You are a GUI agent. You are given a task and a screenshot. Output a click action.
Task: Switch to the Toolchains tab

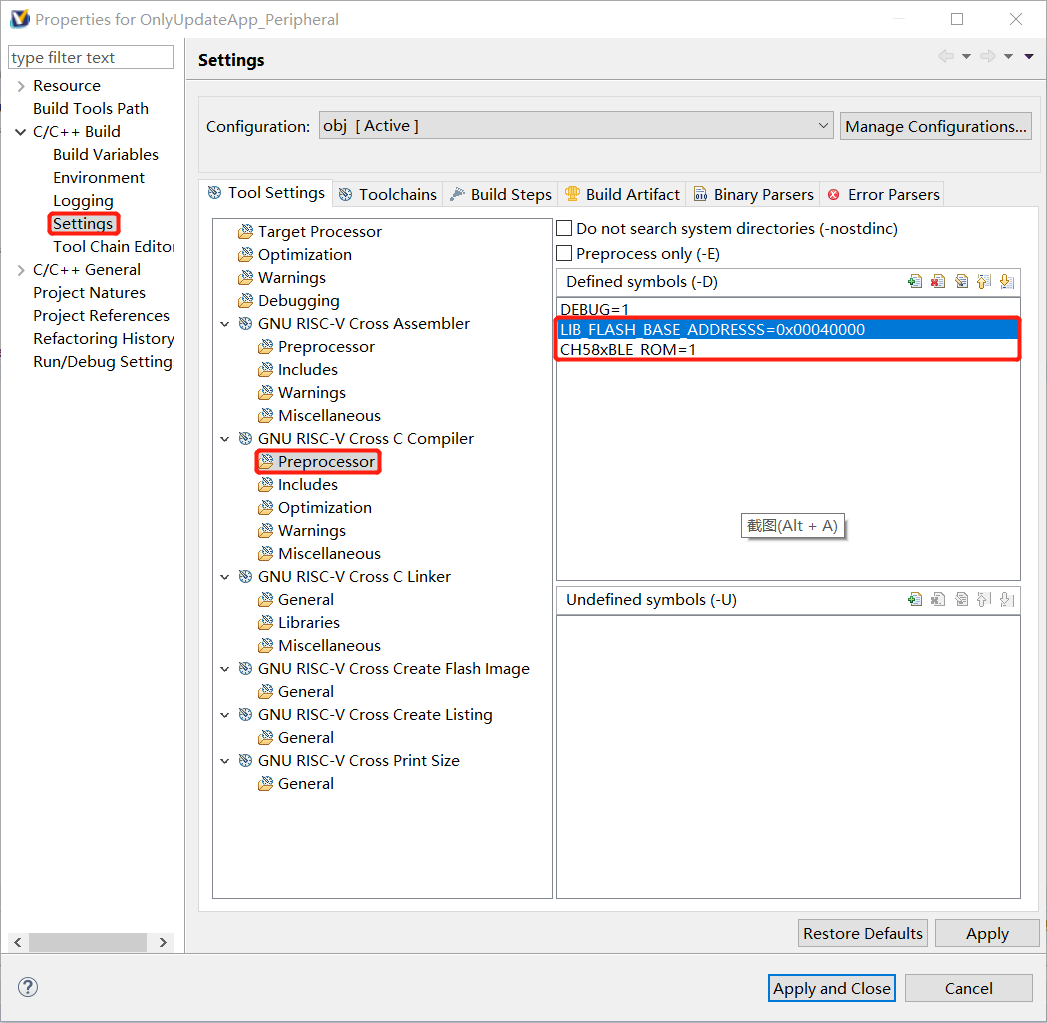[x=388, y=194]
